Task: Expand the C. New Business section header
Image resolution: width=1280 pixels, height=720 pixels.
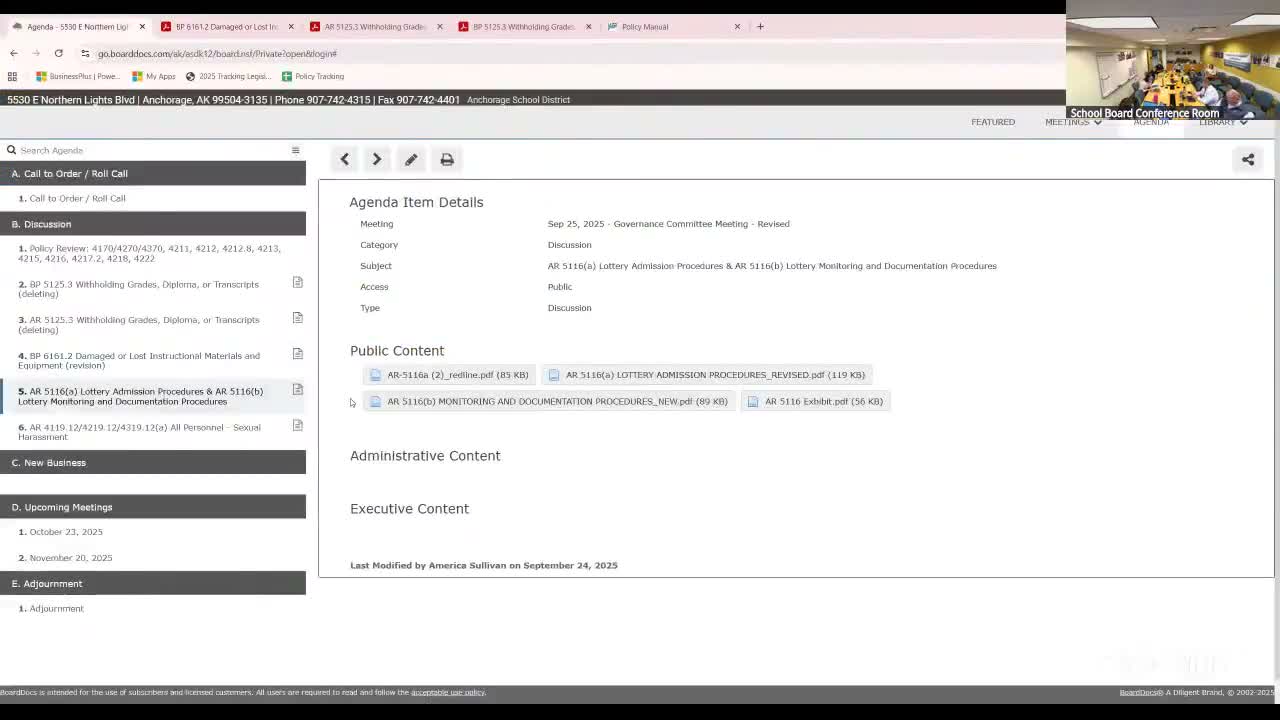Action: tap(153, 463)
